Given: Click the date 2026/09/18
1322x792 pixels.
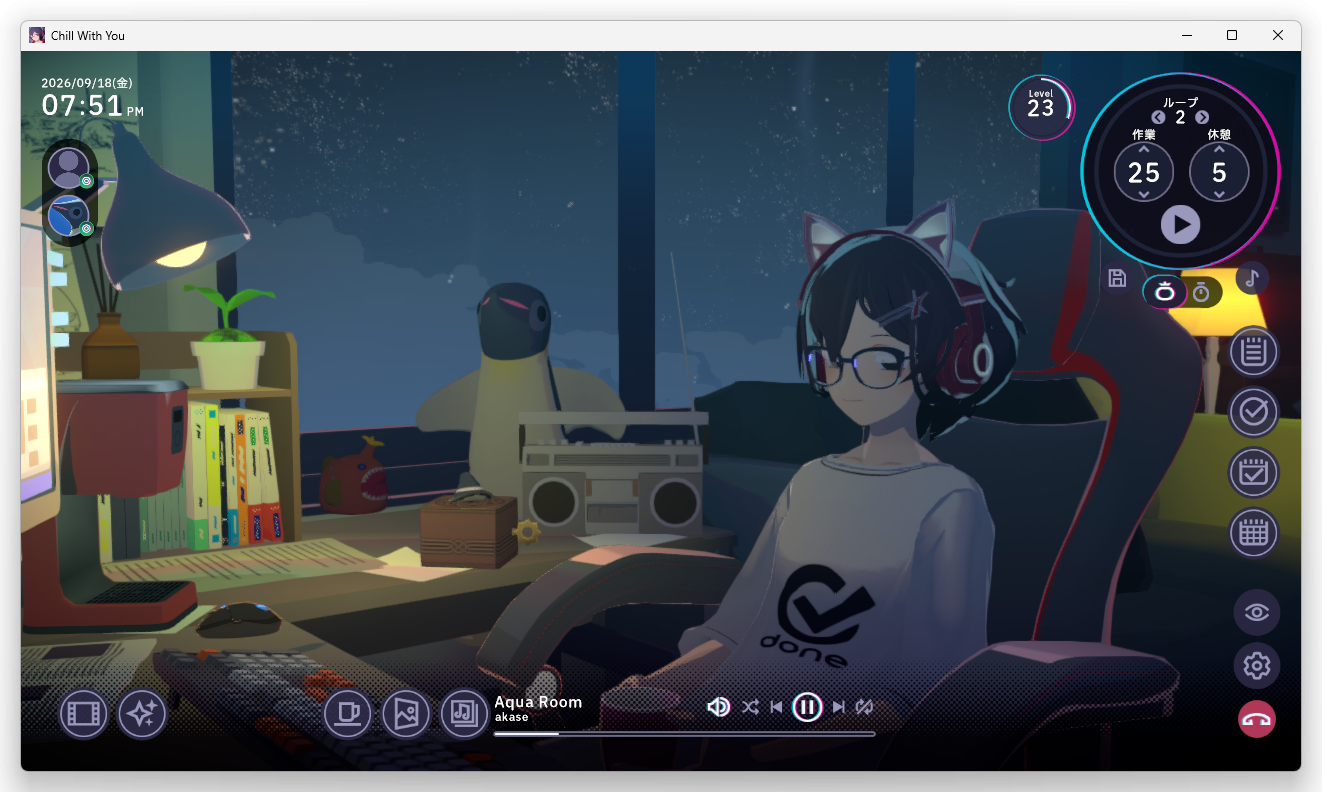Looking at the screenshot, I should click(x=87, y=83).
